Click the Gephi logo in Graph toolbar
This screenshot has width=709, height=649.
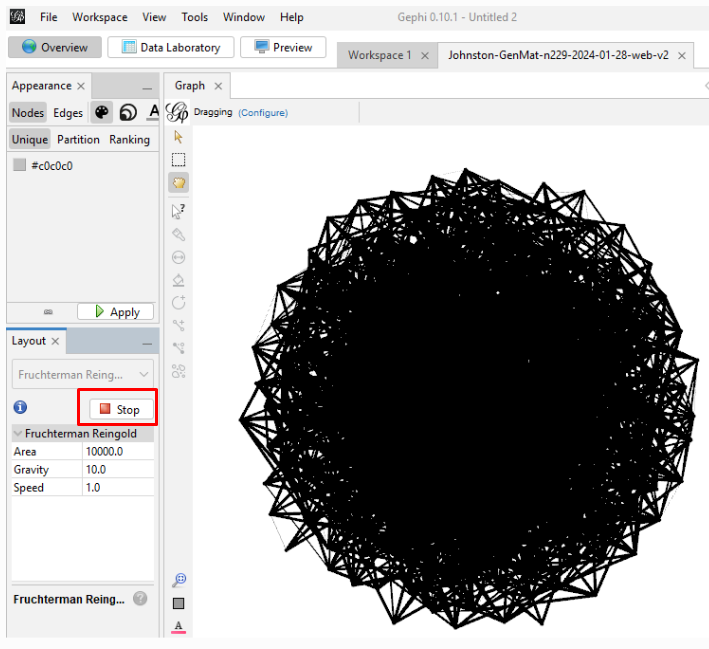(x=177, y=112)
